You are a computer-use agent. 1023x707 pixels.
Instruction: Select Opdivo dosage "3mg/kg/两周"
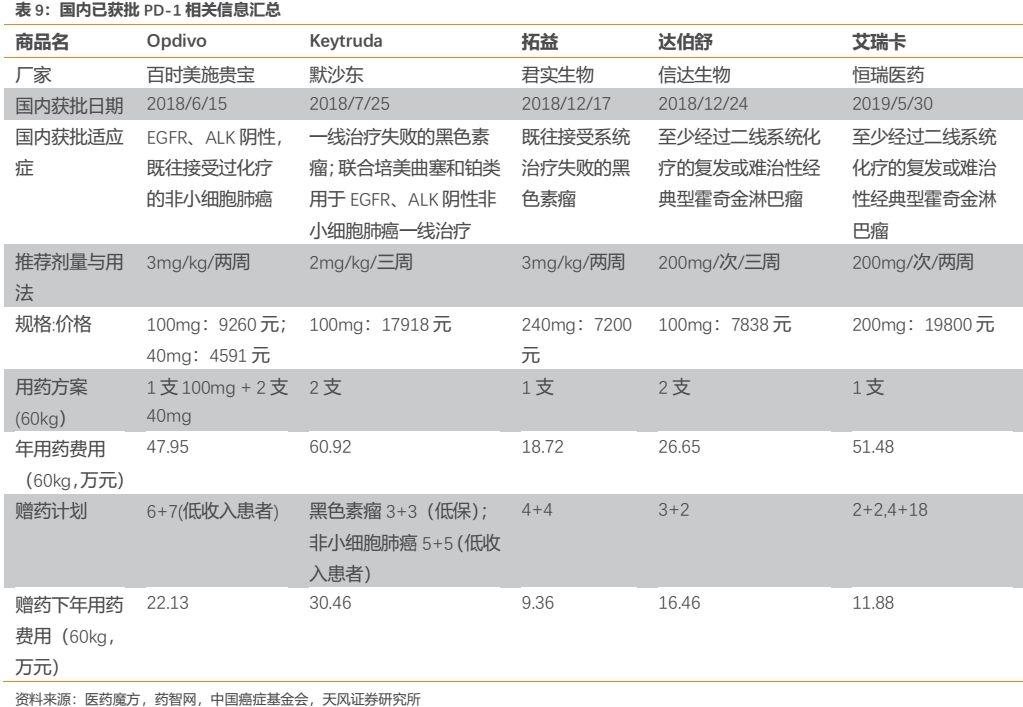coord(198,262)
